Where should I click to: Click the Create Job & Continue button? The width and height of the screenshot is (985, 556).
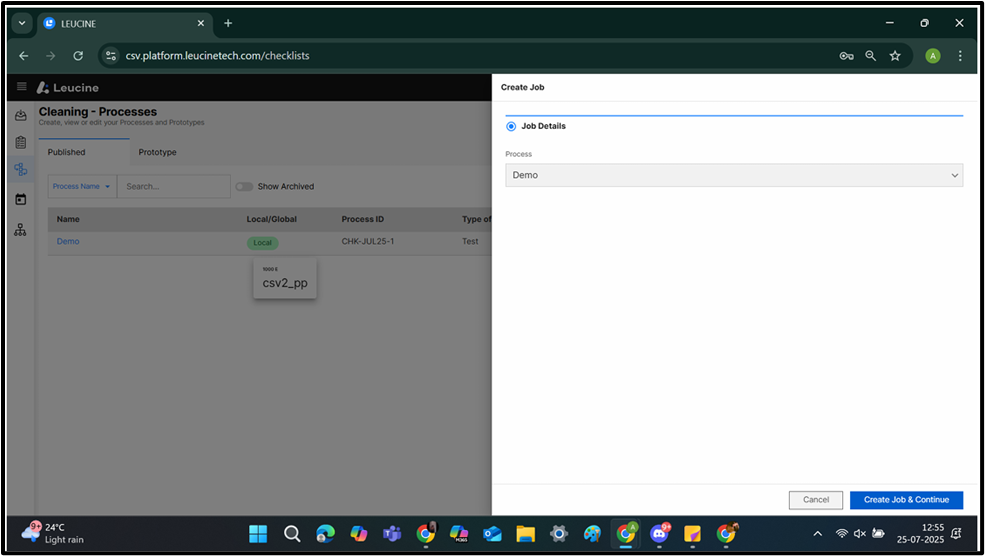point(906,500)
